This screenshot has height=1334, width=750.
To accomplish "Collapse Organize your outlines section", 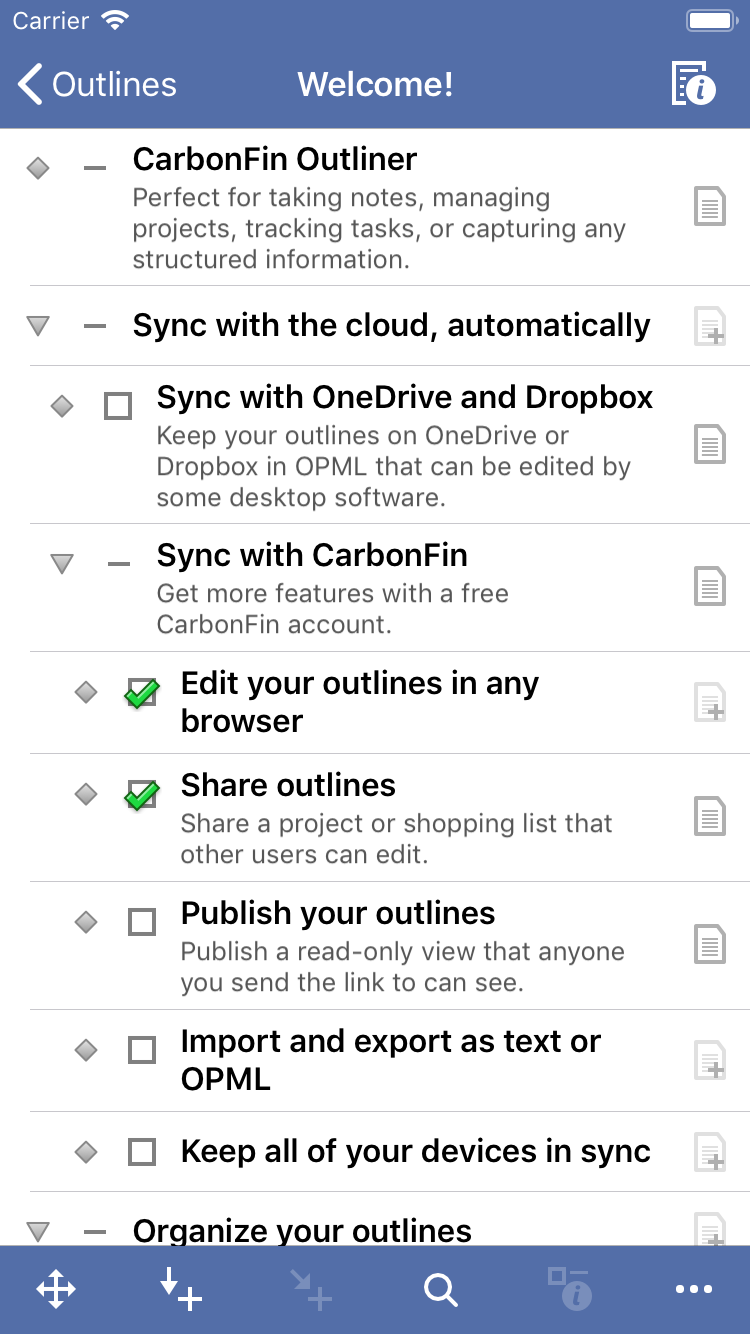I will (38, 1231).
